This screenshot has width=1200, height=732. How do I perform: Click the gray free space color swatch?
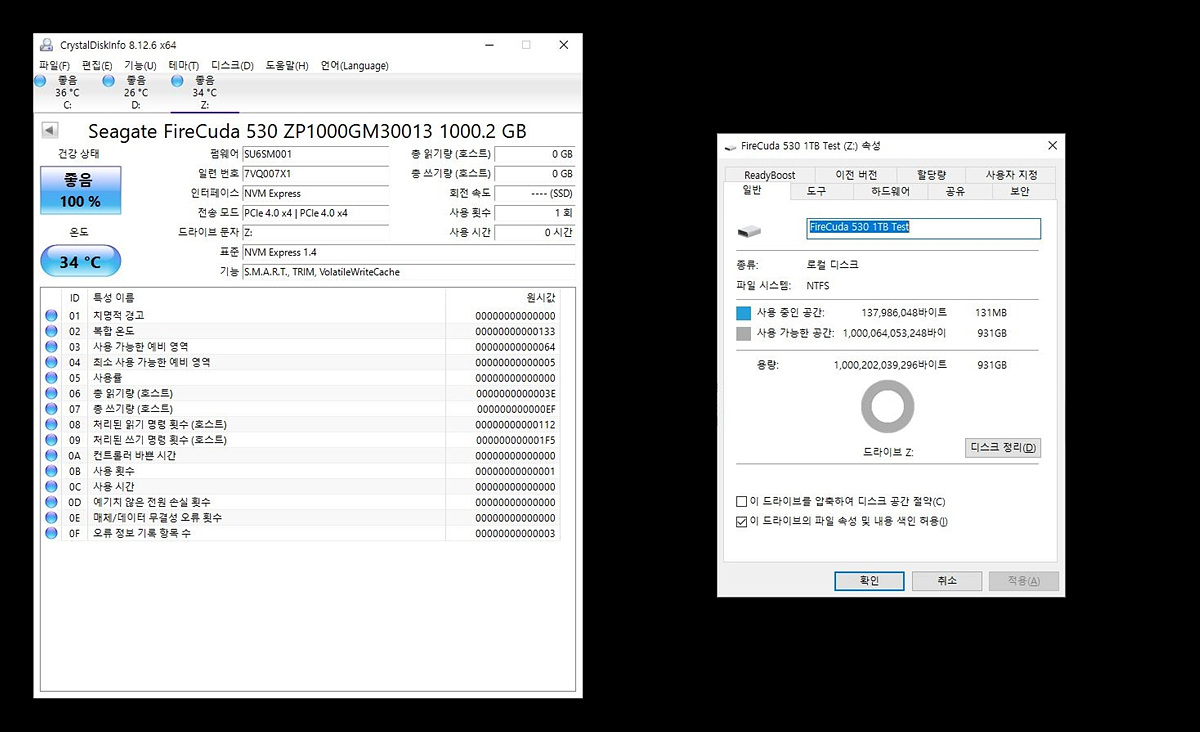743,333
